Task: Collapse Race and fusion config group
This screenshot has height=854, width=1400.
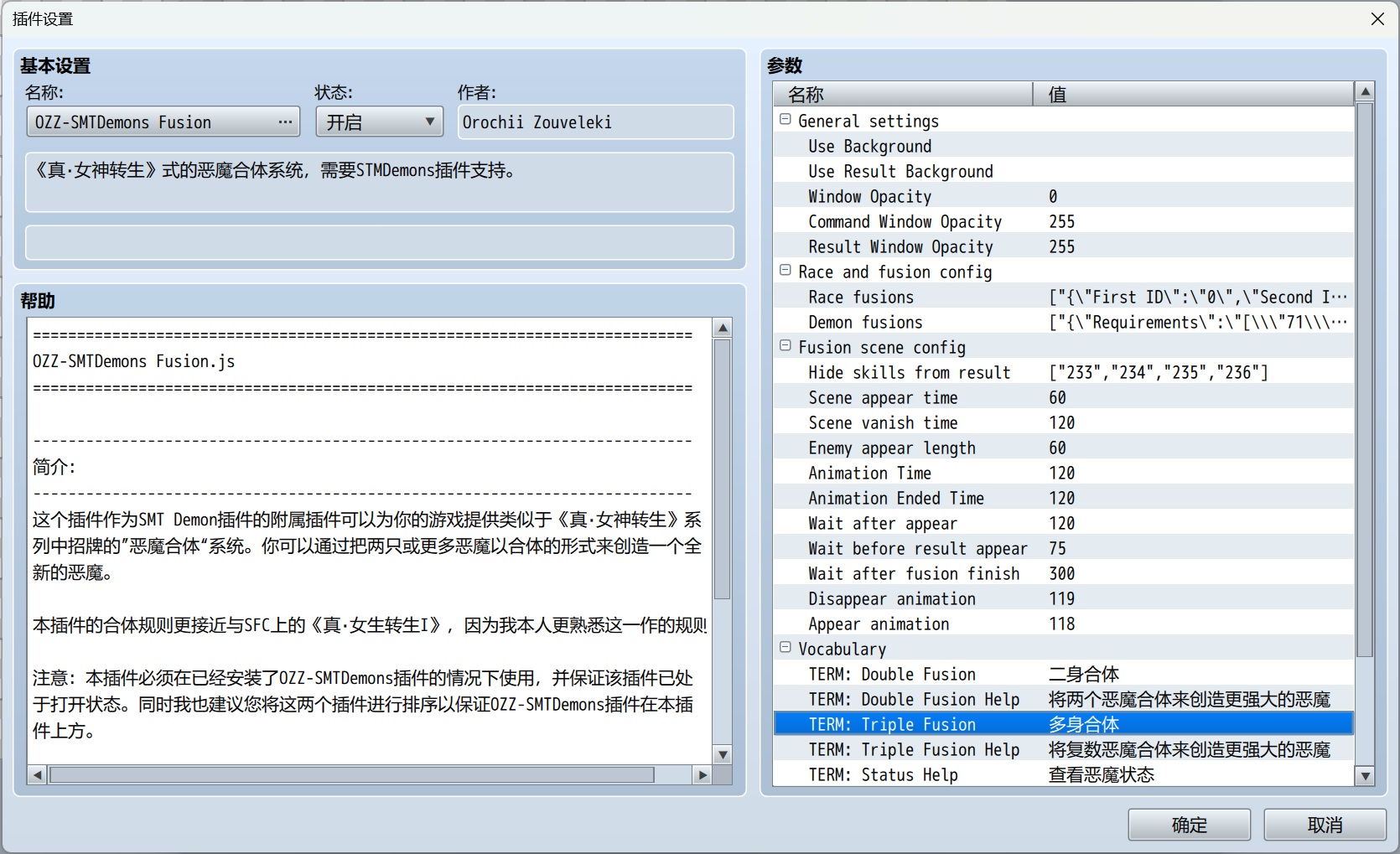Action: (x=786, y=271)
